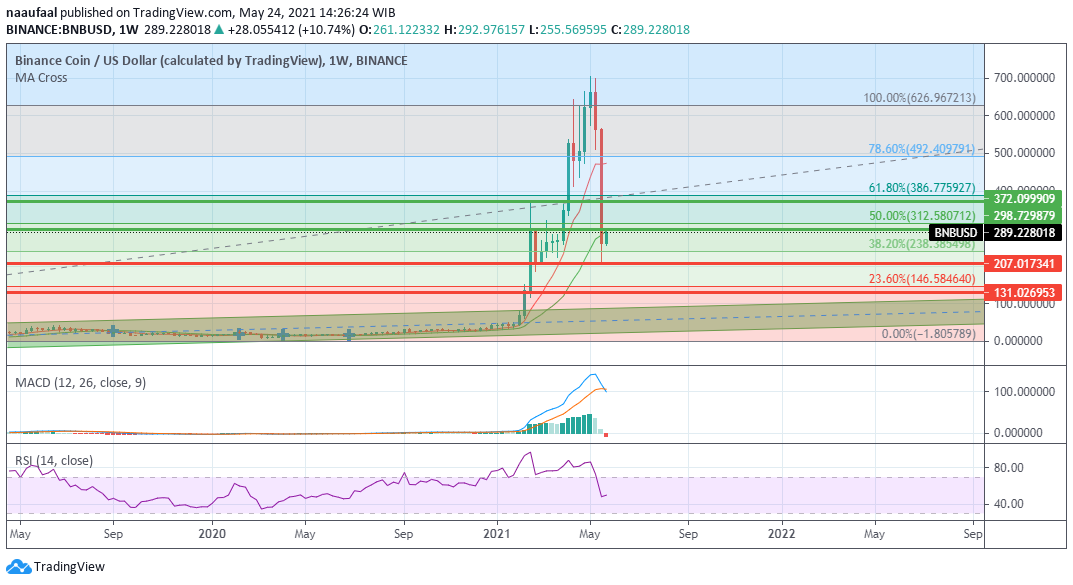
Task: Click the High value H:292.976157
Action: point(484,30)
